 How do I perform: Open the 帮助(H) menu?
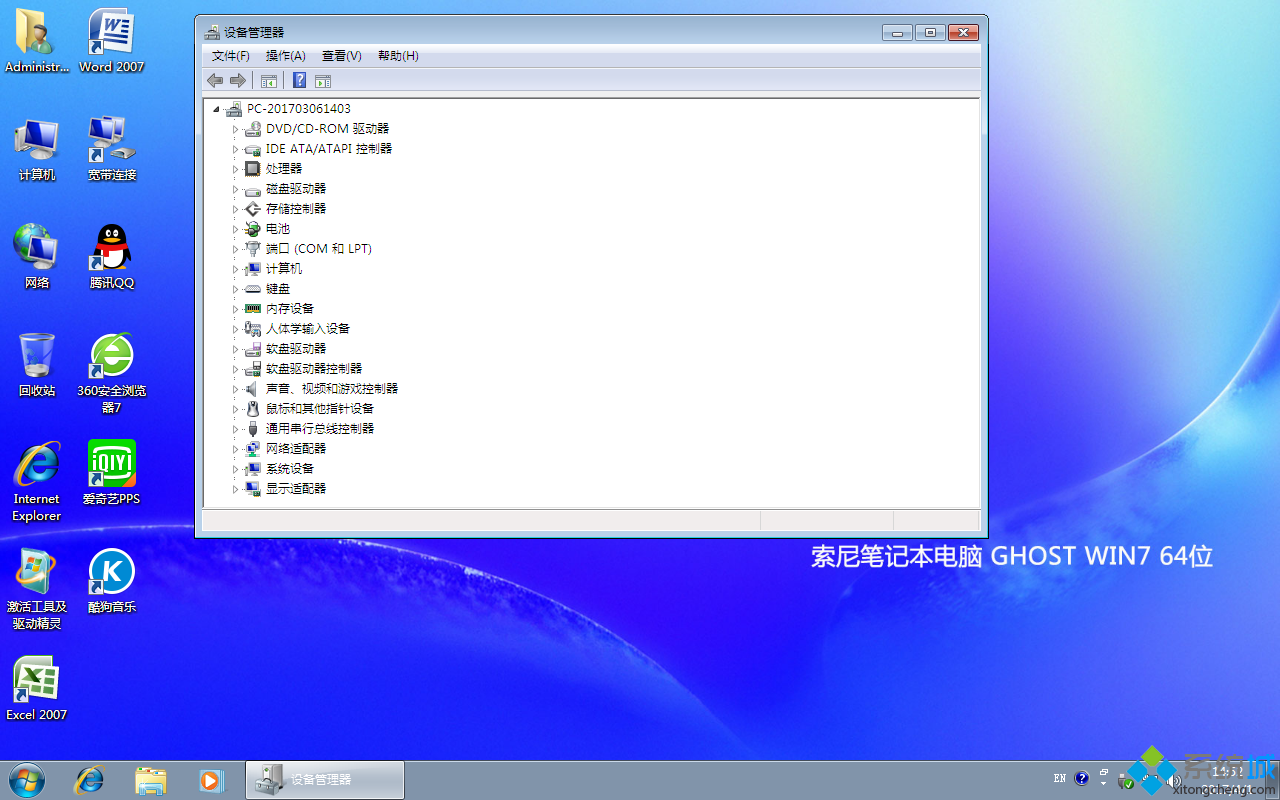(x=398, y=56)
